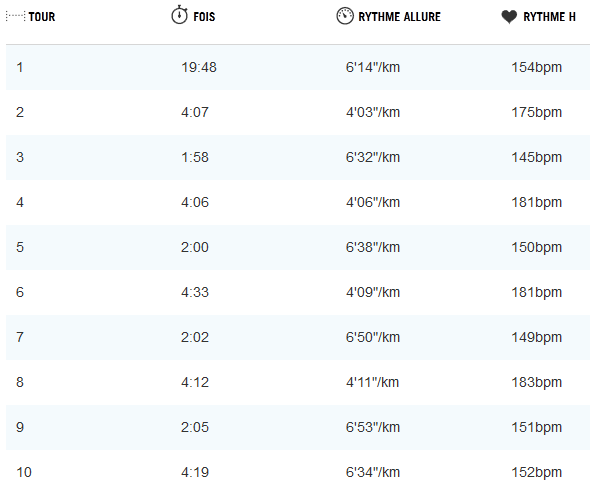This screenshot has width=590, height=495.
Task: Click the 2:05 time cell
Action: pyautogui.click(x=195, y=427)
